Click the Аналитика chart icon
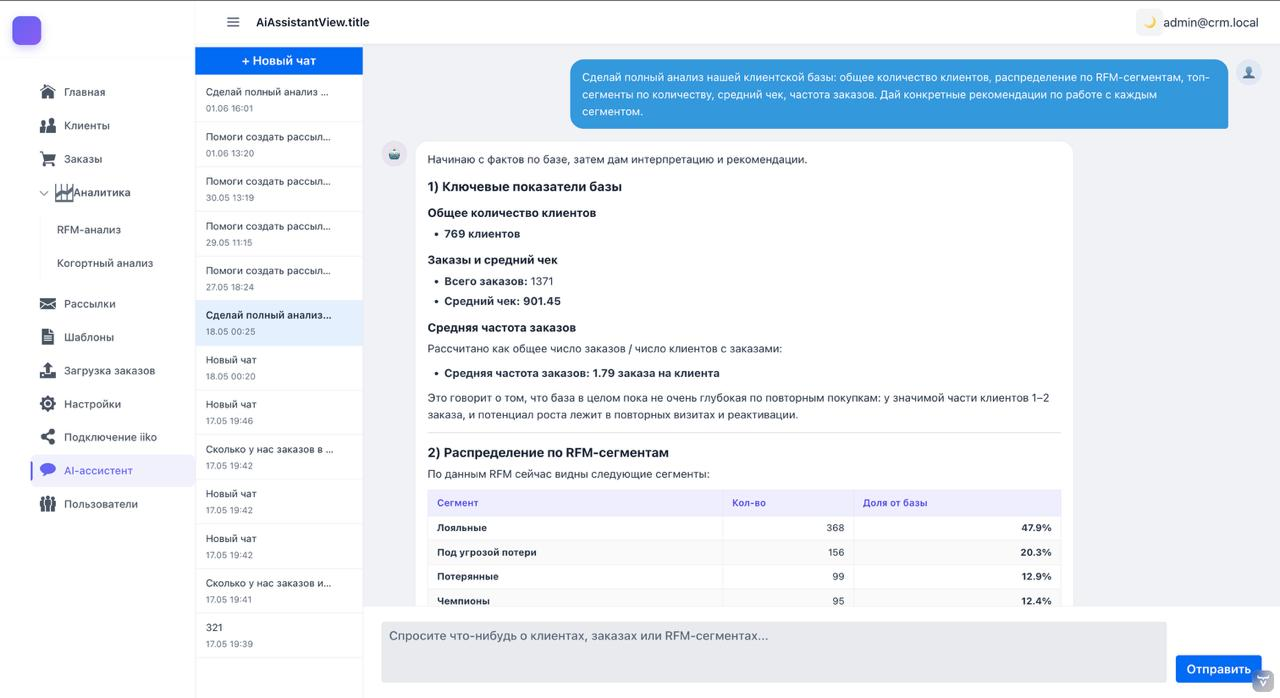The height and width of the screenshot is (698, 1280). [x=64, y=192]
